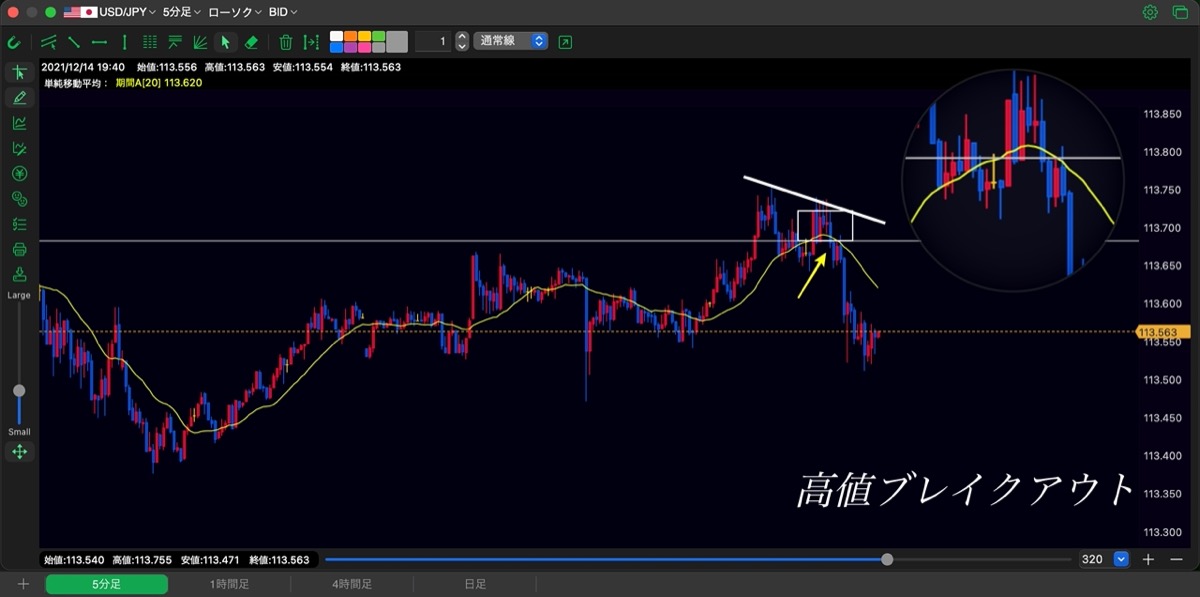Select the Fibonacci fan tool
Screen dimensions: 1200x597
[x=200, y=42]
